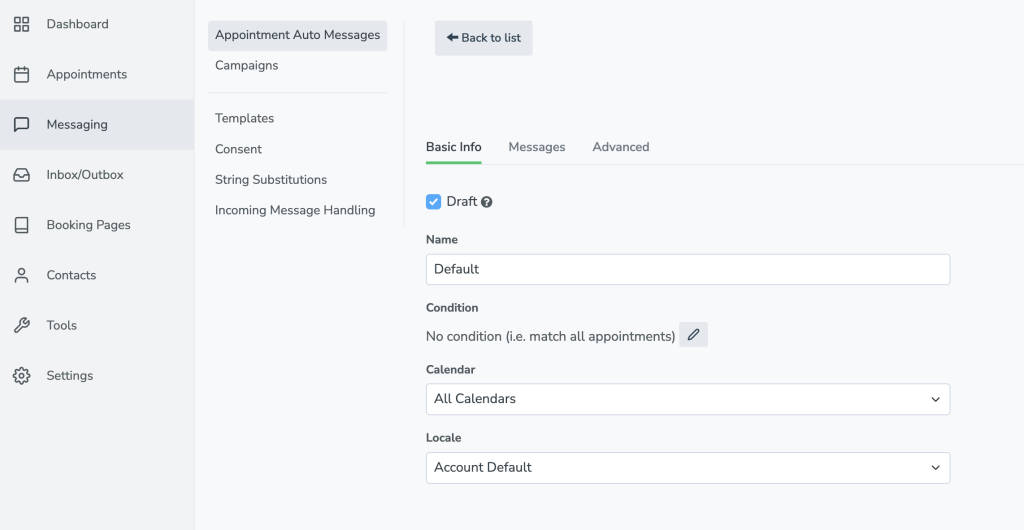Open the Incoming Message Handling item

point(295,210)
